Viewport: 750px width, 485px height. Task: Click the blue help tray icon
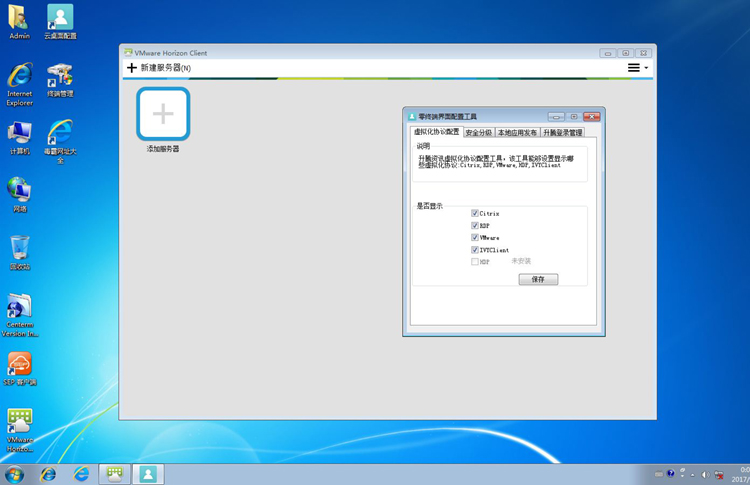coord(671,474)
